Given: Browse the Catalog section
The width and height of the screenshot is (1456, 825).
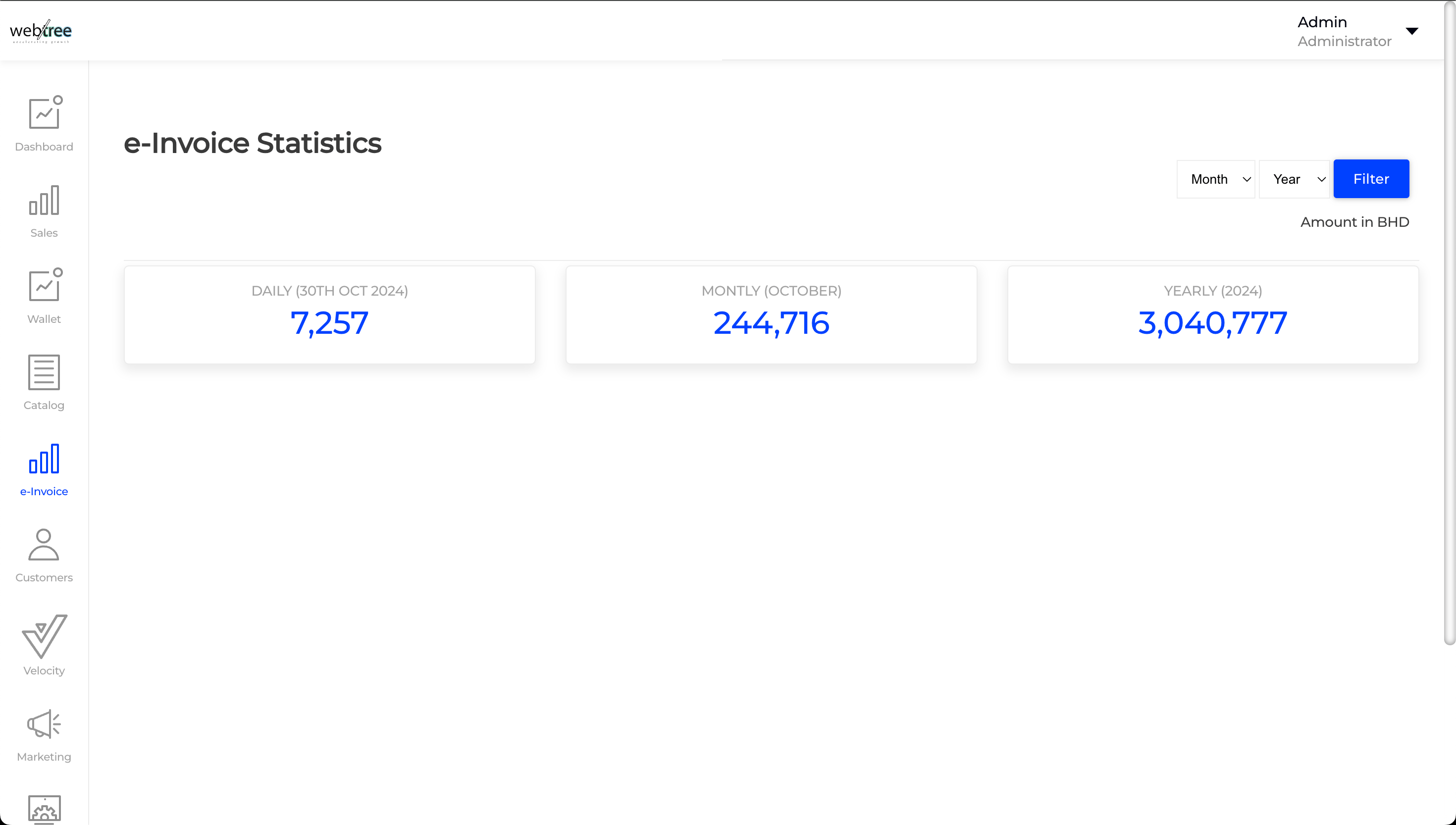Looking at the screenshot, I should 44,383.
